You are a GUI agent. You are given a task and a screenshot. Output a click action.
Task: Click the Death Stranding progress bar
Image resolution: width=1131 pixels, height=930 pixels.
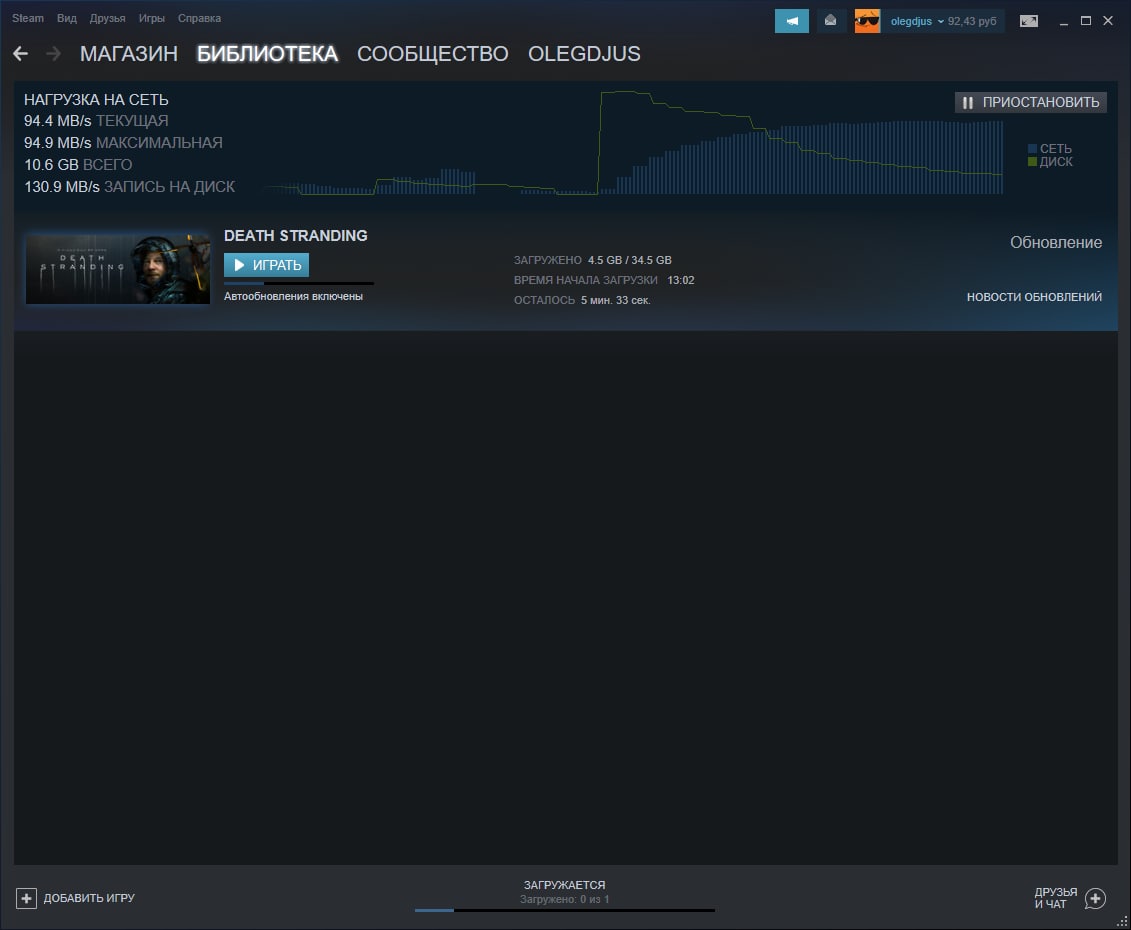pyautogui.click(x=299, y=284)
